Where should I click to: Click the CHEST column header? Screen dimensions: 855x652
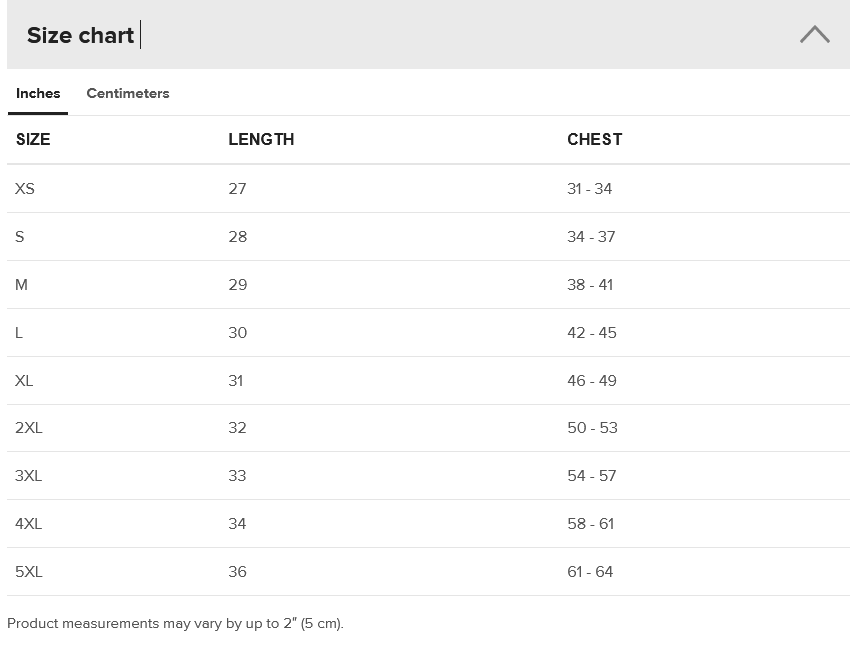point(594,139)
